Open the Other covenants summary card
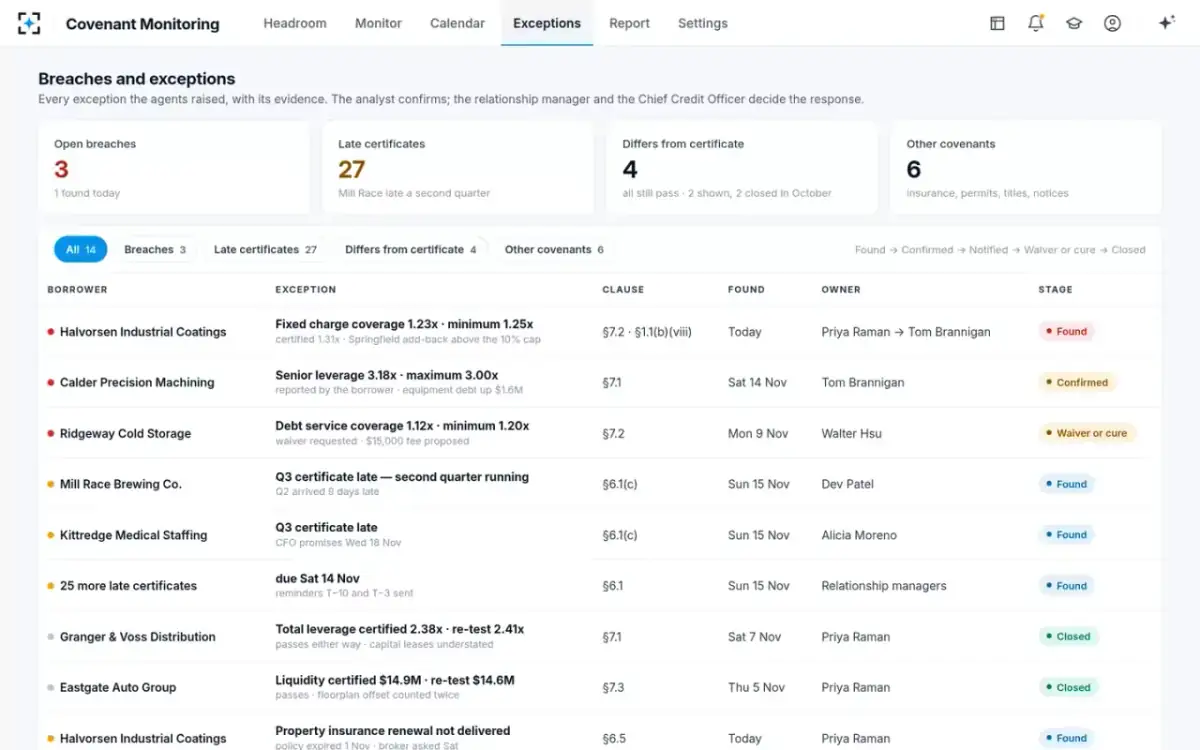This screenshot has height=750, width=1200. 1026,168
